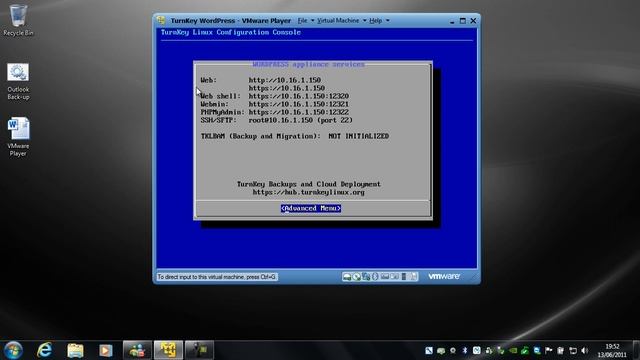Open the File menu in VMware Player
This screenshot has height=360, width=640.
coord(302,20)
